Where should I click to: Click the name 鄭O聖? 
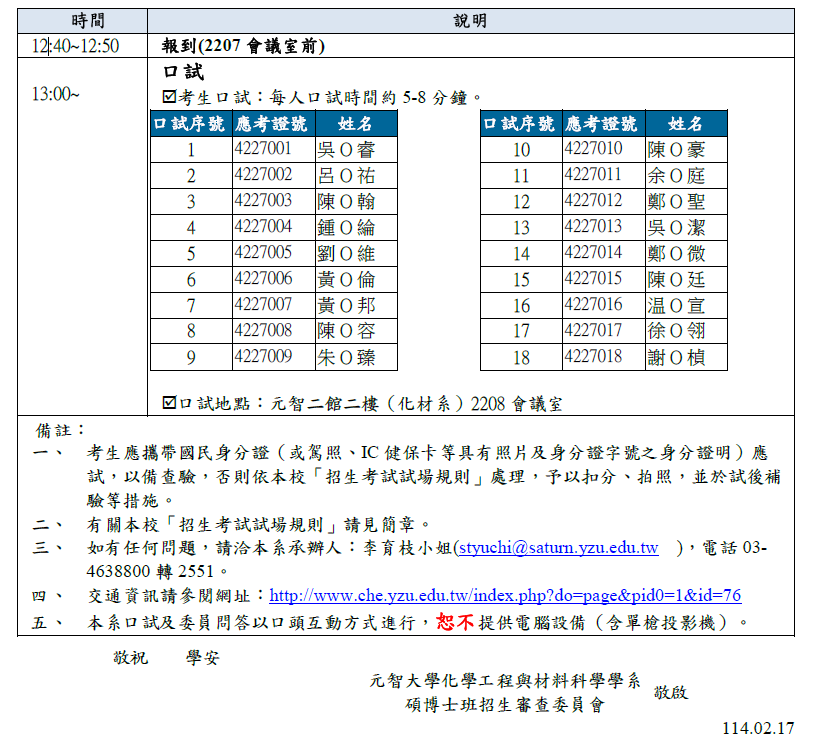(x=676, y=202)
